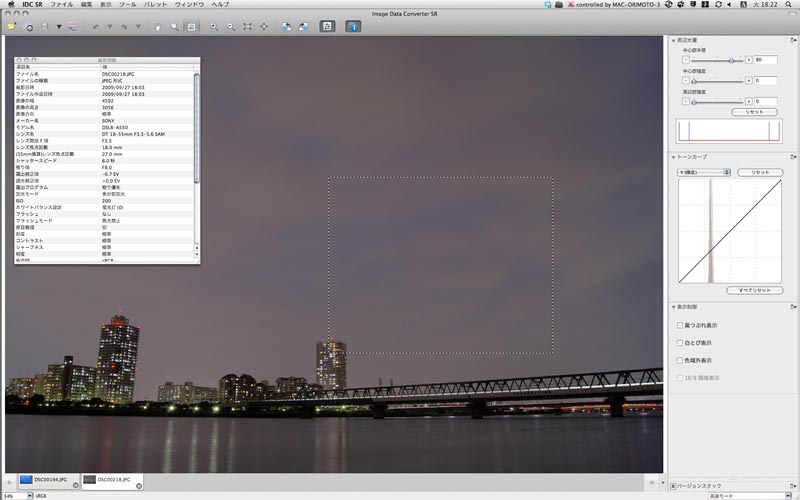Open the パレット menu

(155, 4)
